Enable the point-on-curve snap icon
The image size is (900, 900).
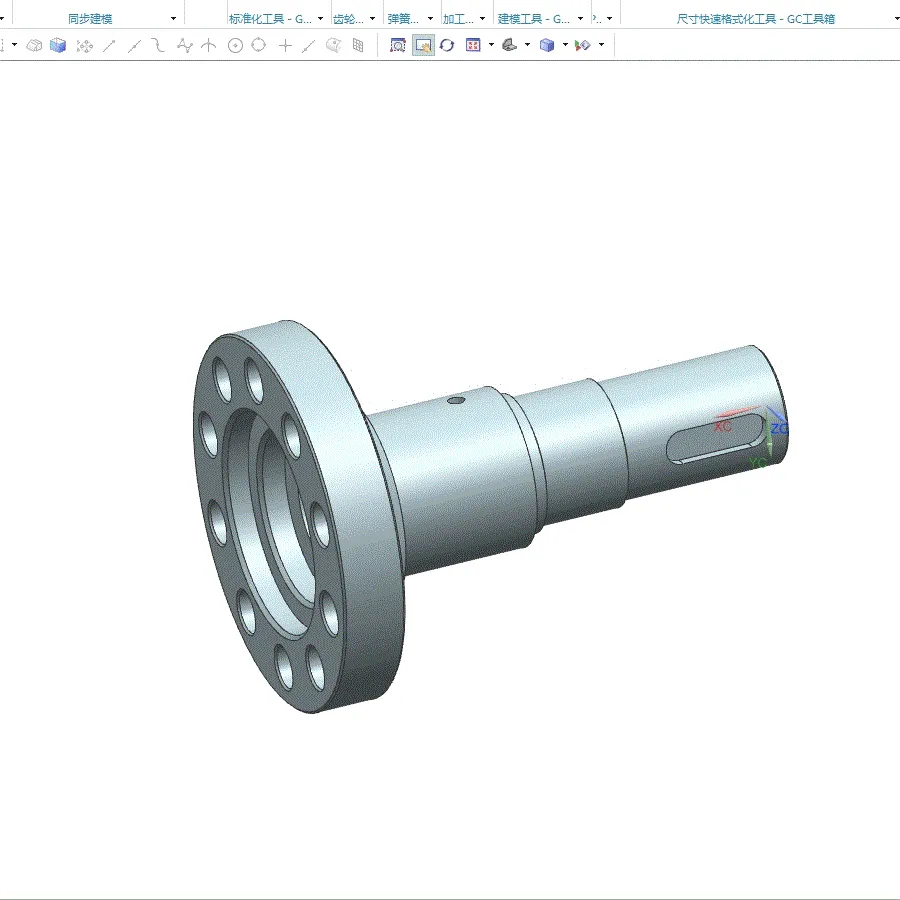[309, 45]
